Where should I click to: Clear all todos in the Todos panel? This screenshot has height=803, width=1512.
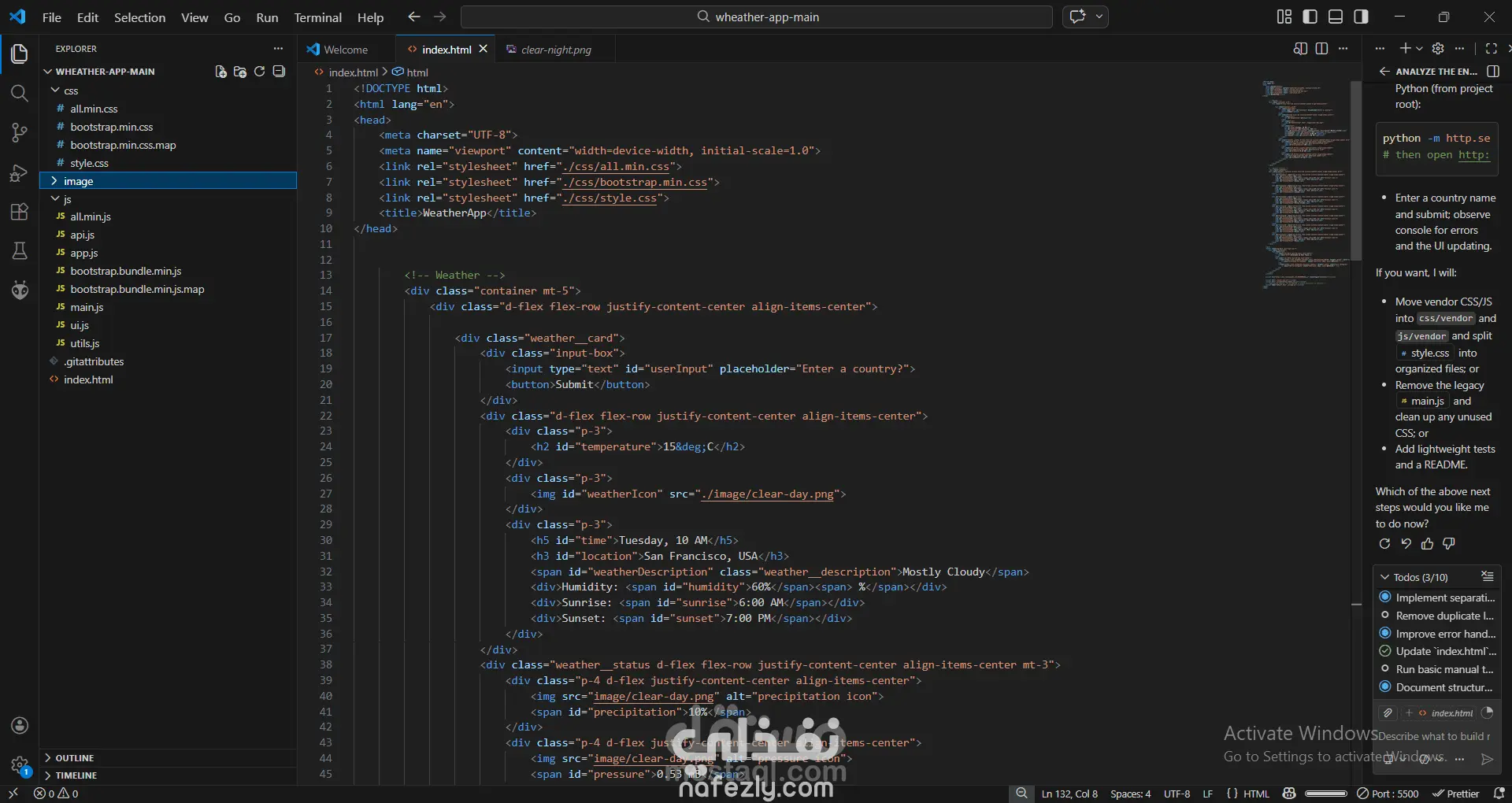tap(1487, 577)
